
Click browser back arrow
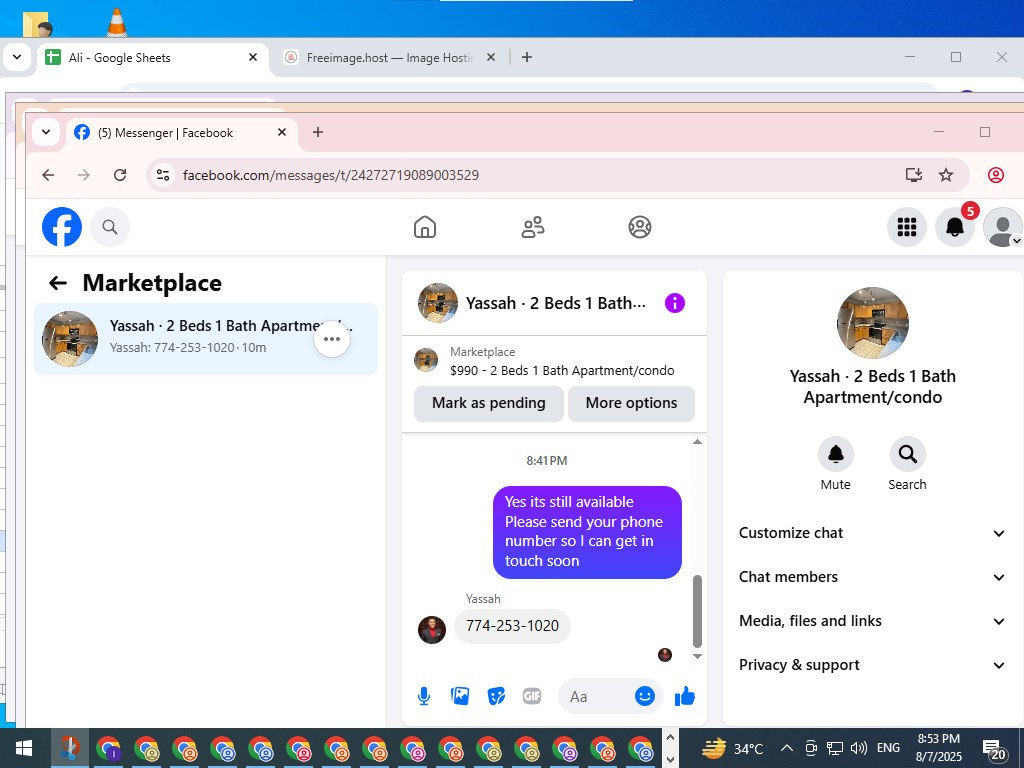pos(48,175)
